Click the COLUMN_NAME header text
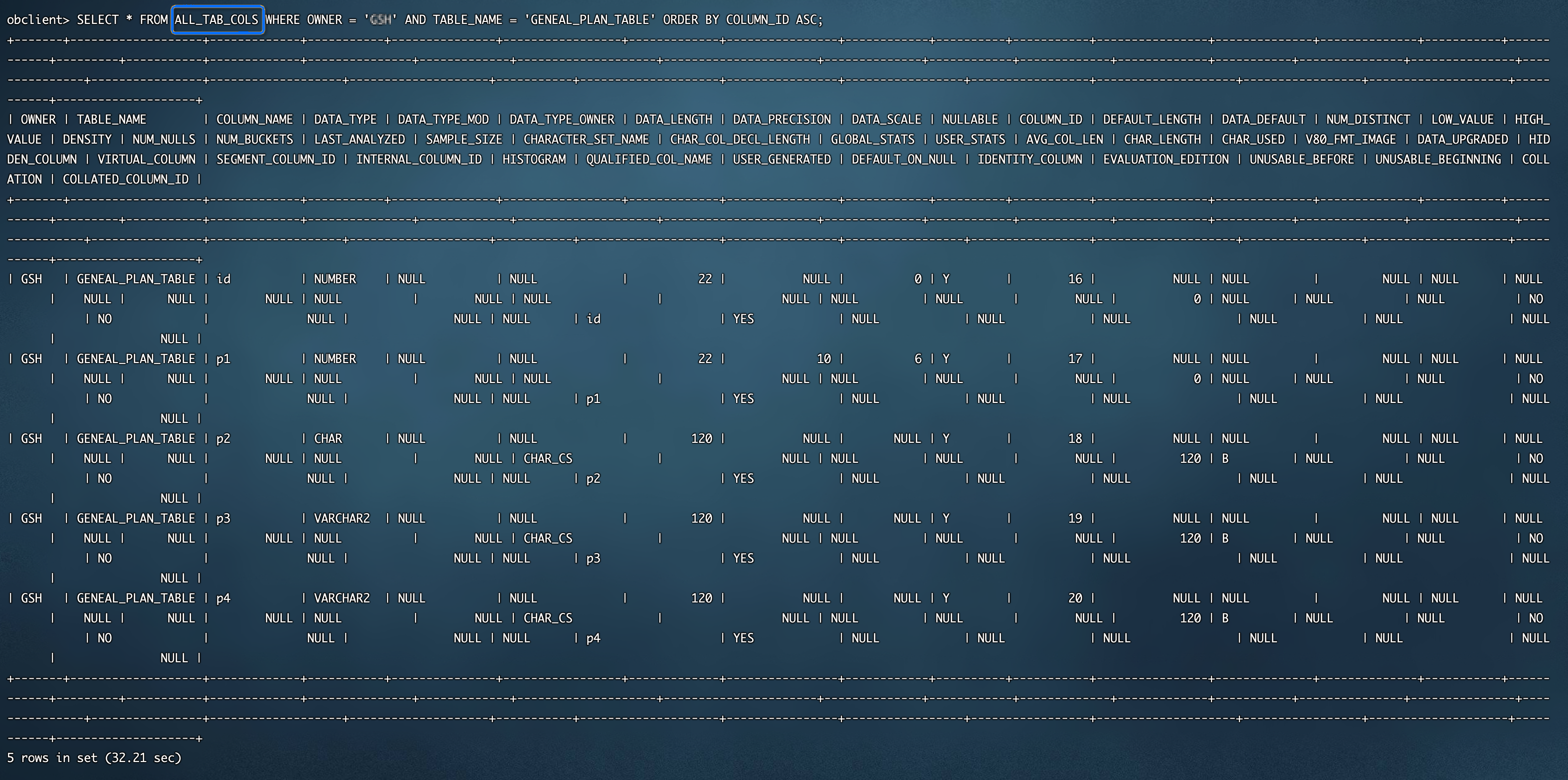This screenshot has width=1568, height=780. [254, 119]
